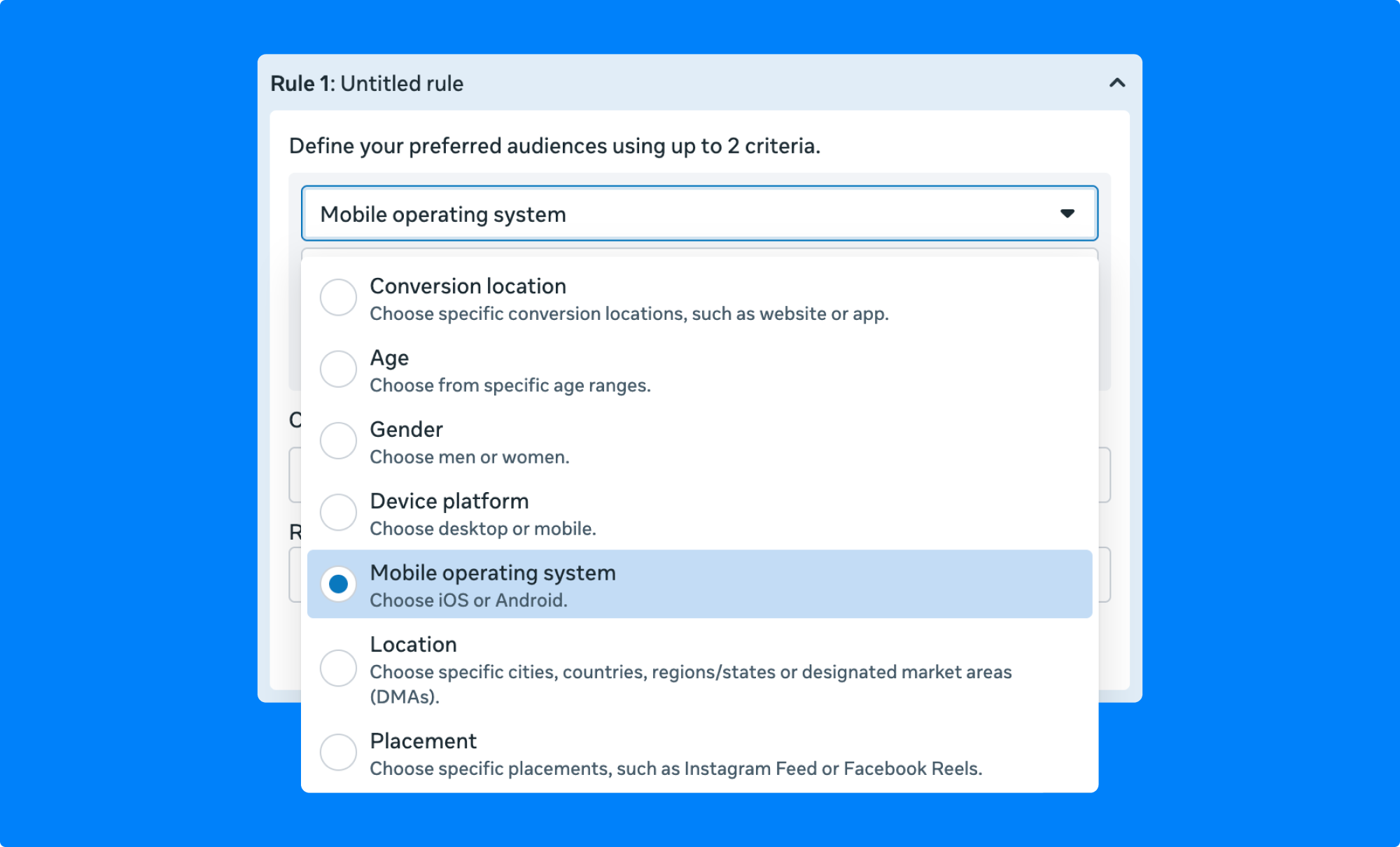This screenshot has width=1400, height=847.
Task: Click the 'Choose specific age ranges' description
Action: 510,385
